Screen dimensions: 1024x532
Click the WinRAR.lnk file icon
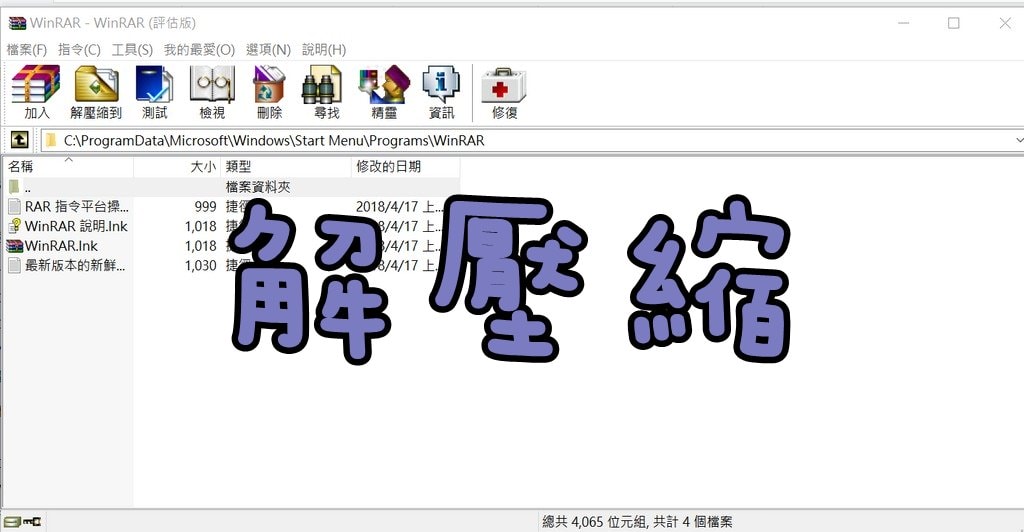tap(14, 246)
